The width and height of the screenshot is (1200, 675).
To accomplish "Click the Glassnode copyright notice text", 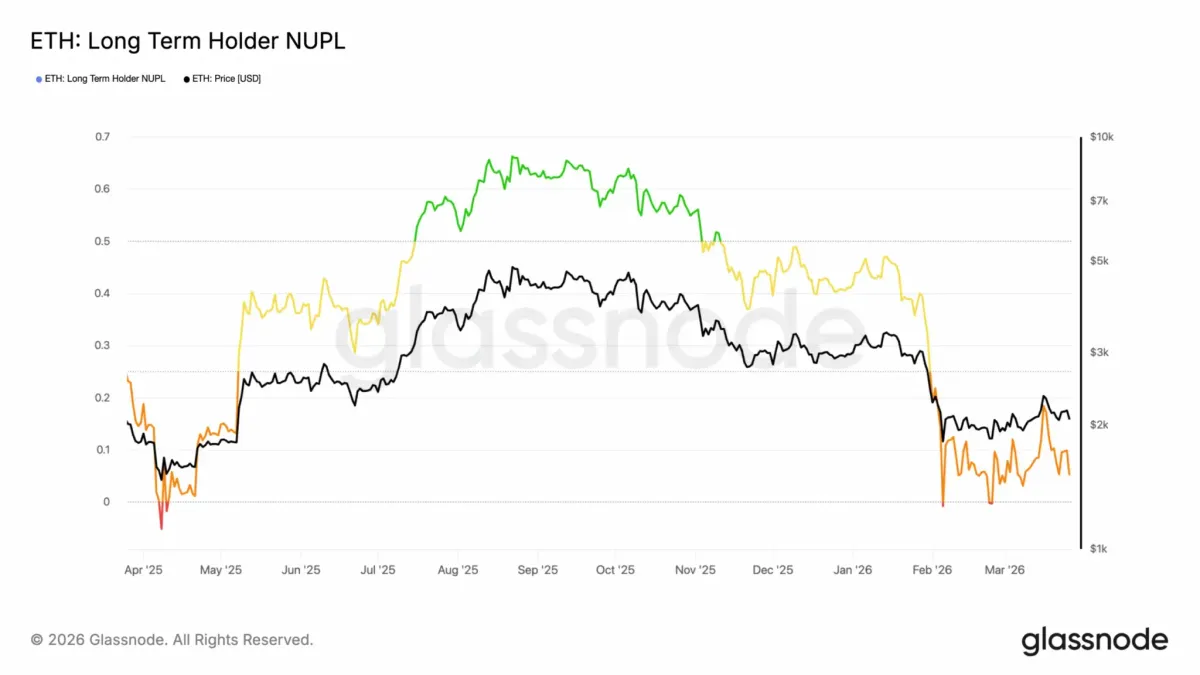I will point(172,639).
